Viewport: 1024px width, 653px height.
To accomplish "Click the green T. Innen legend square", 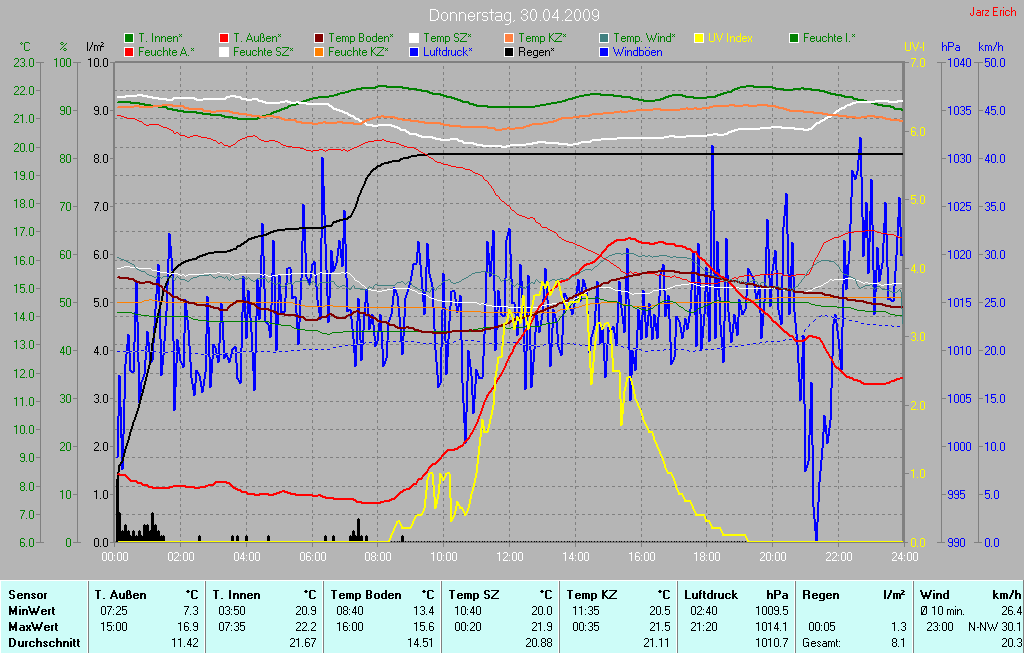I will click(x=129, y=38).
